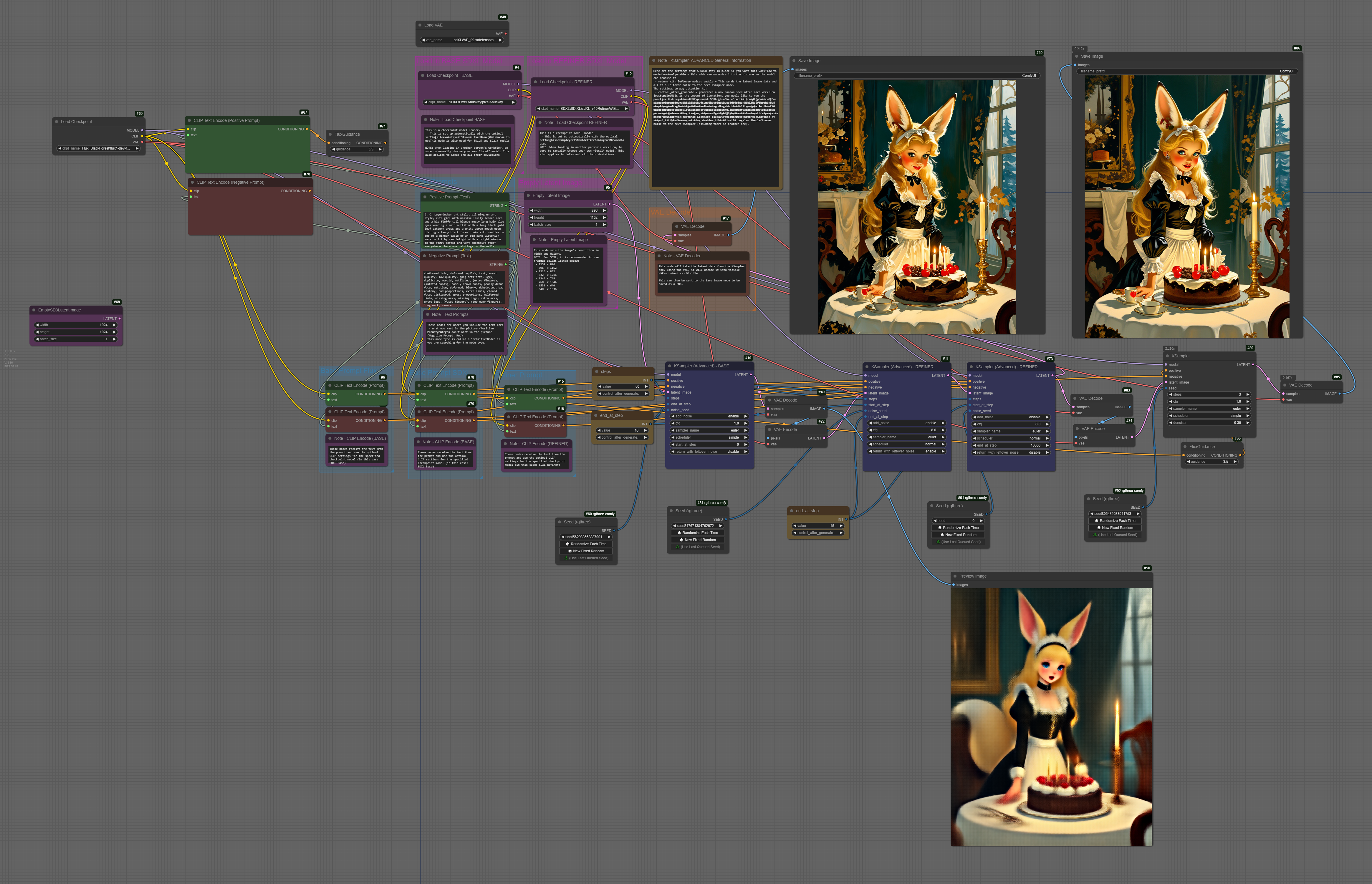Screen dimensions: 1372x884
Task: Click filename_prefix field in Save Image #19
Action: tap(917, 76)
